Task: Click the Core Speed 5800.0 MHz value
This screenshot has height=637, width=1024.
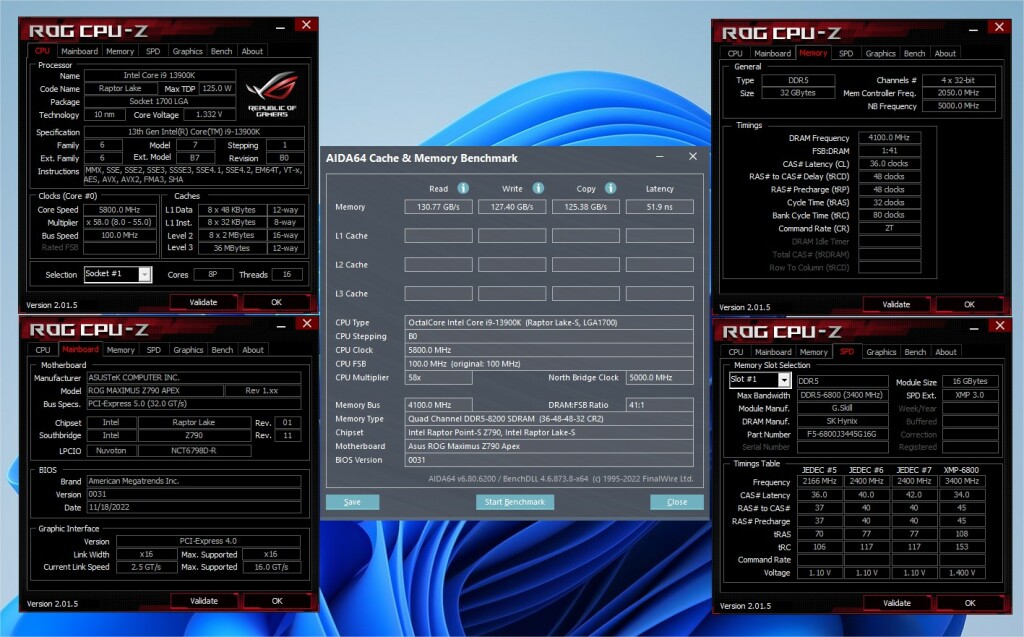Action: coord(120,210)
